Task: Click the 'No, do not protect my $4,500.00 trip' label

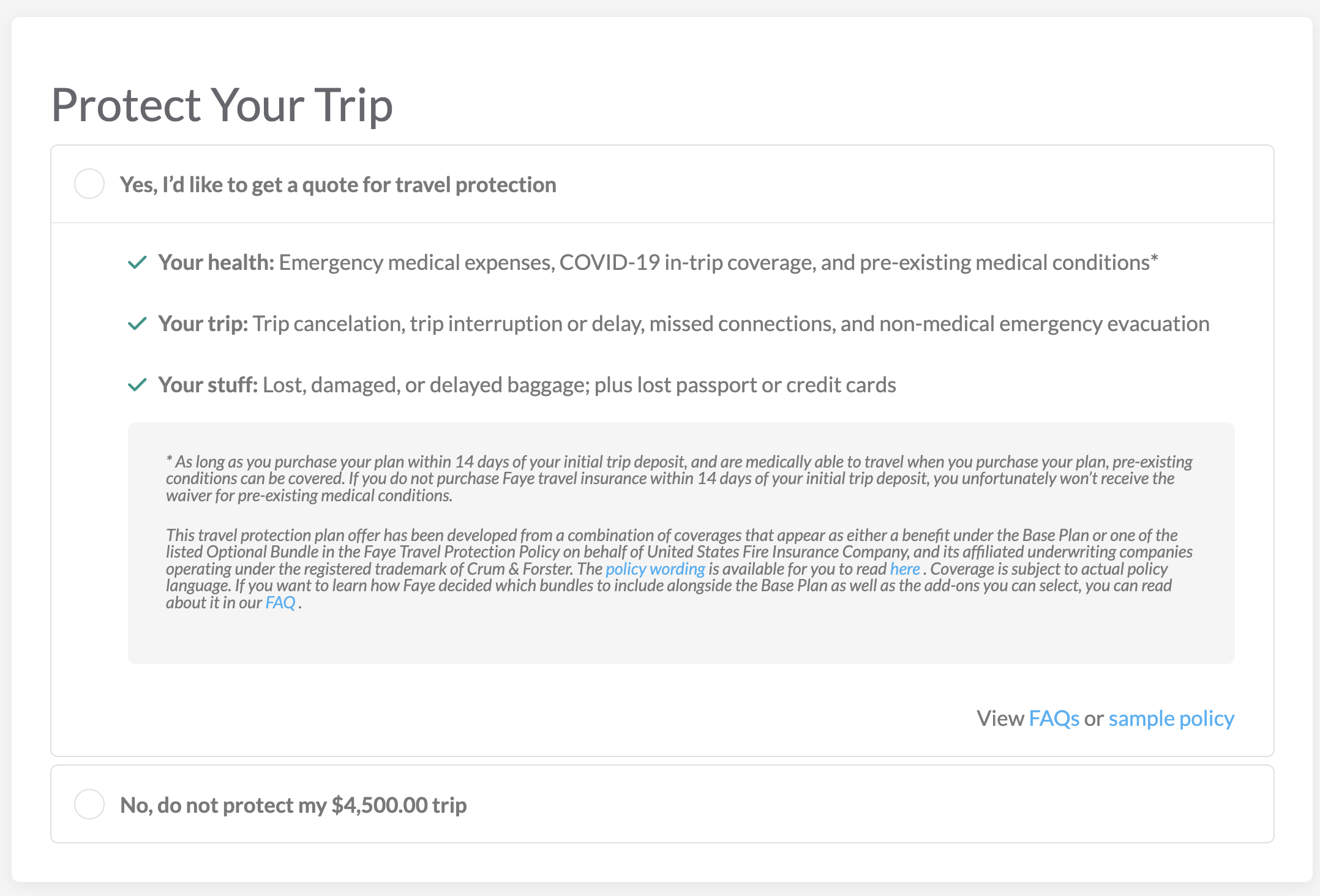Action: [x=293, y=805]
